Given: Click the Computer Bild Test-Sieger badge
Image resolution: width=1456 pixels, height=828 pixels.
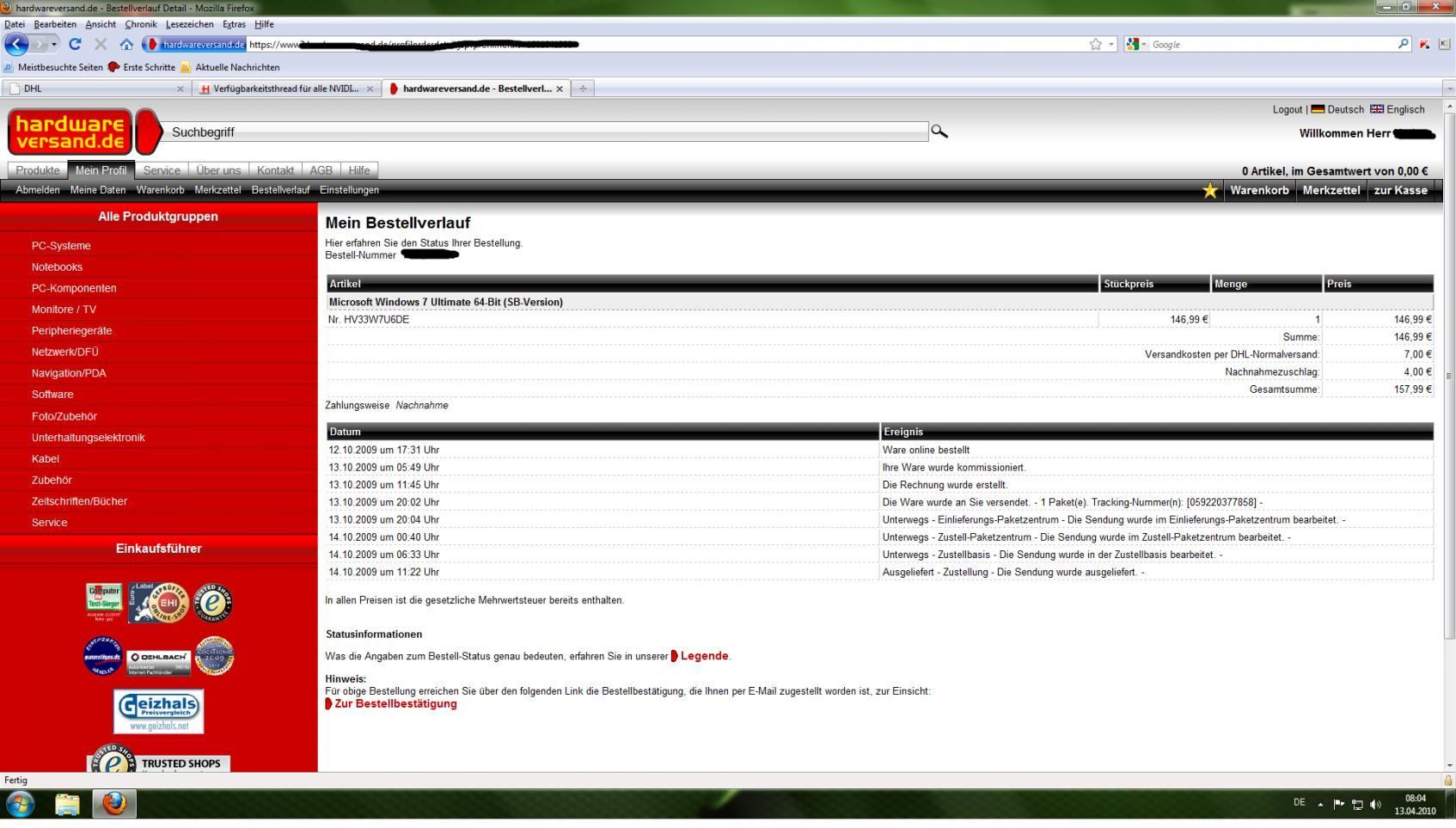Looking at the screenshot, I should click(x=104, y=602).
